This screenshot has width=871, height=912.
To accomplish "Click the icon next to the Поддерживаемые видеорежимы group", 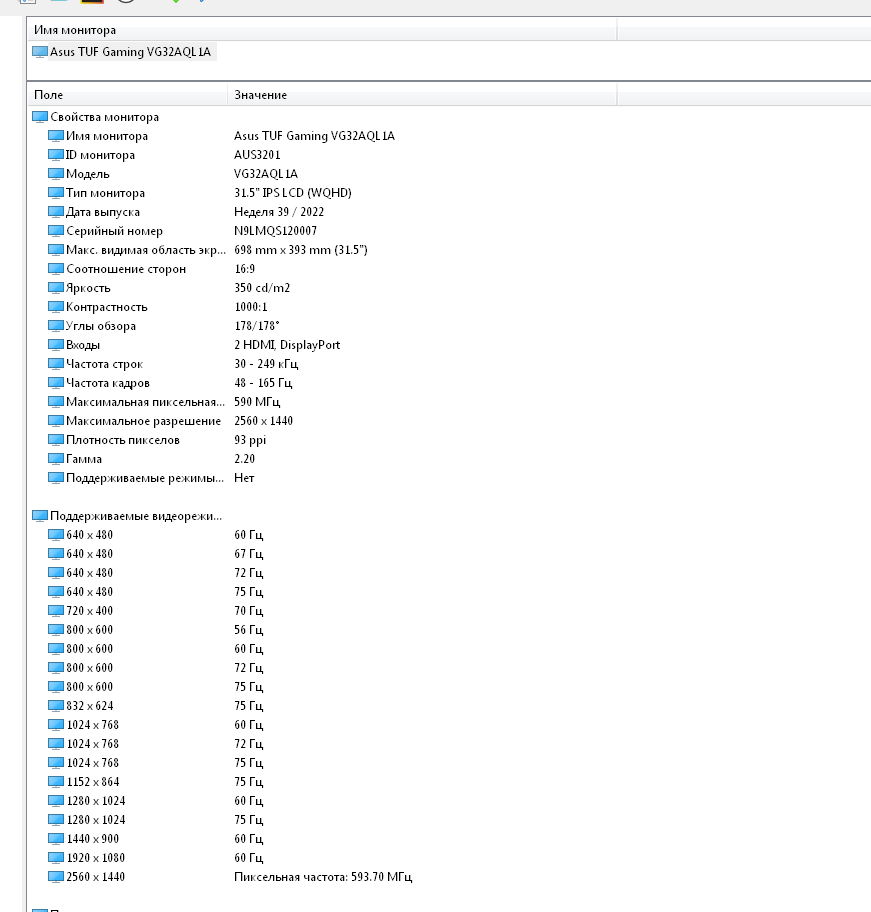I will click(x=40, y=516).
